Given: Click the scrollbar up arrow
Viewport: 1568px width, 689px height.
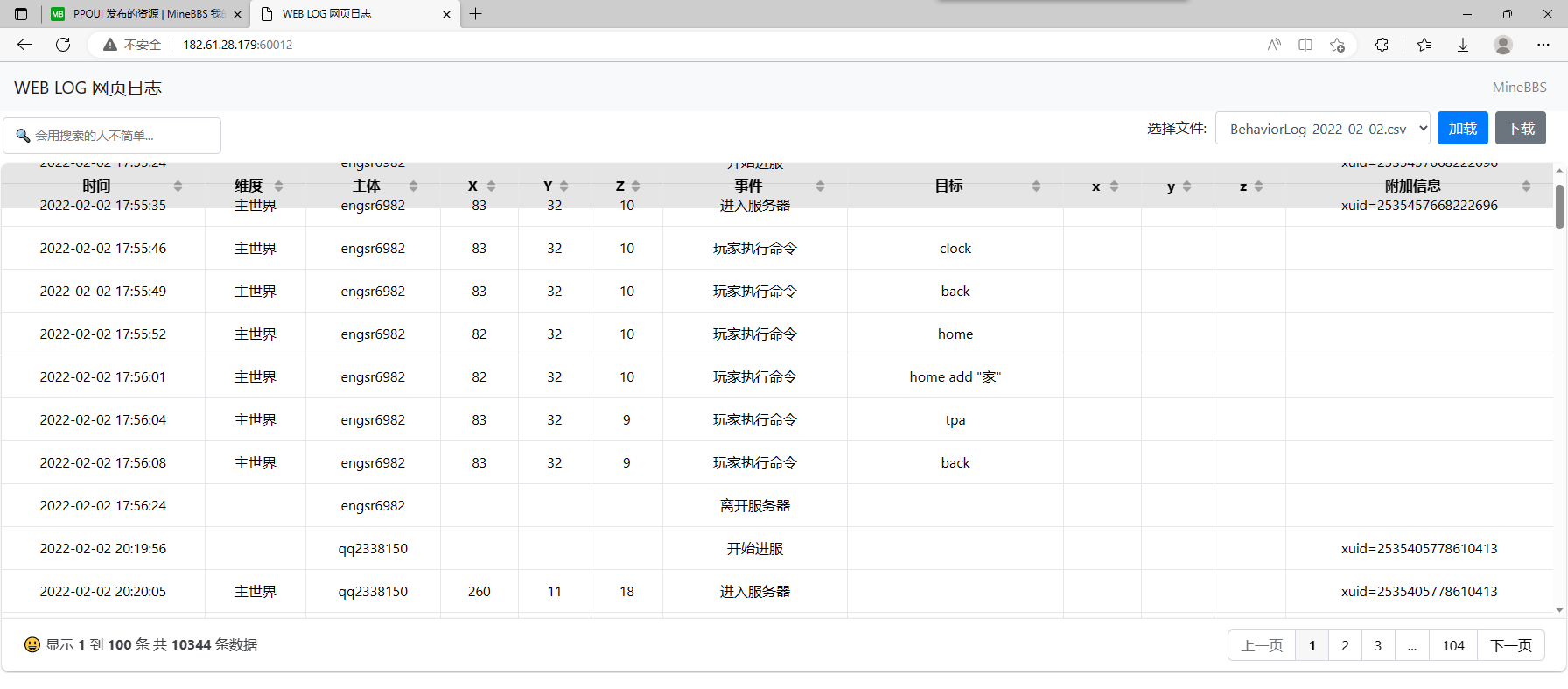Looking at the screenshot, I should [x=1559, y=171].
